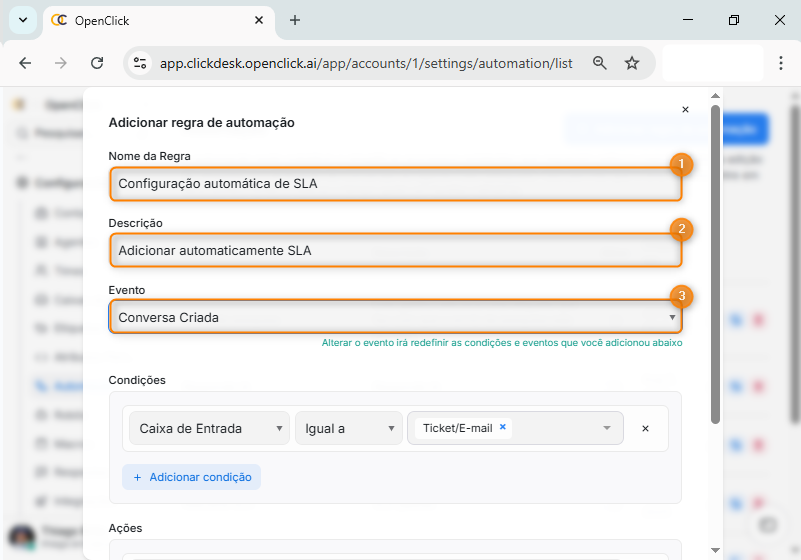Click the browser back arrow
This screenshot has width=801, height=560.
[25, 63]
